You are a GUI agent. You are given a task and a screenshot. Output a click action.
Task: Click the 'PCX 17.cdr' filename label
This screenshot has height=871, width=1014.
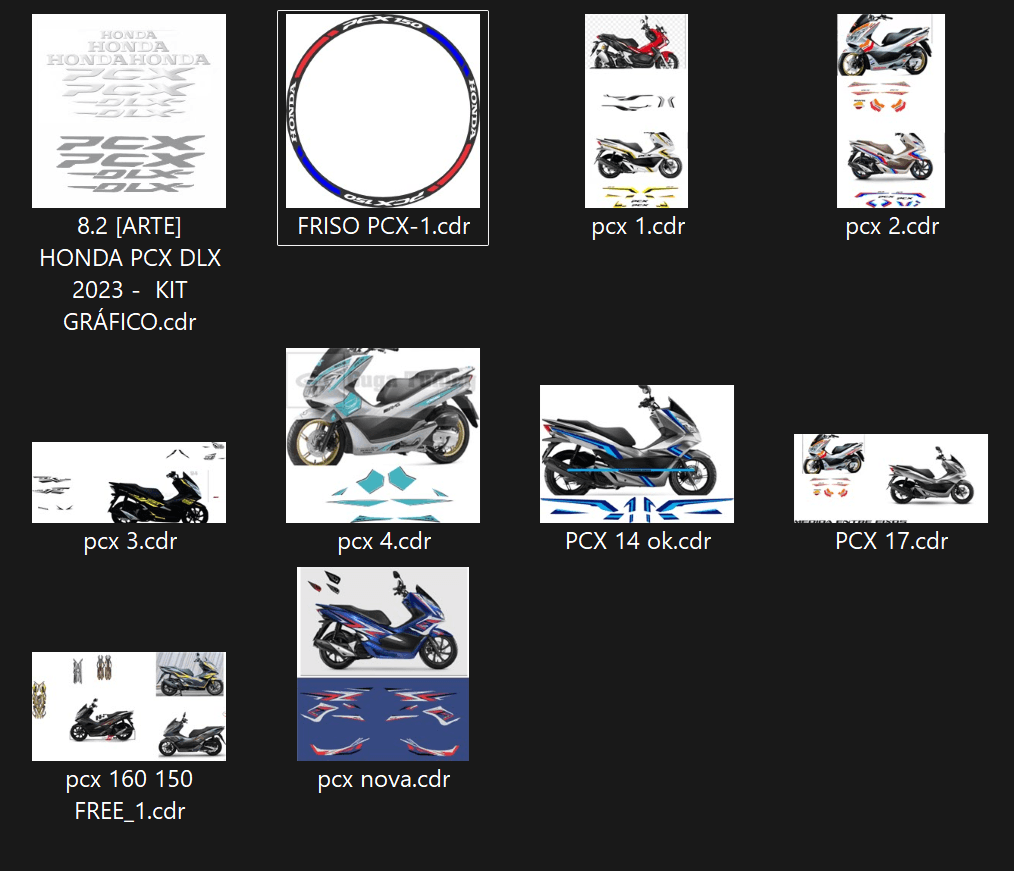[891, 542]
